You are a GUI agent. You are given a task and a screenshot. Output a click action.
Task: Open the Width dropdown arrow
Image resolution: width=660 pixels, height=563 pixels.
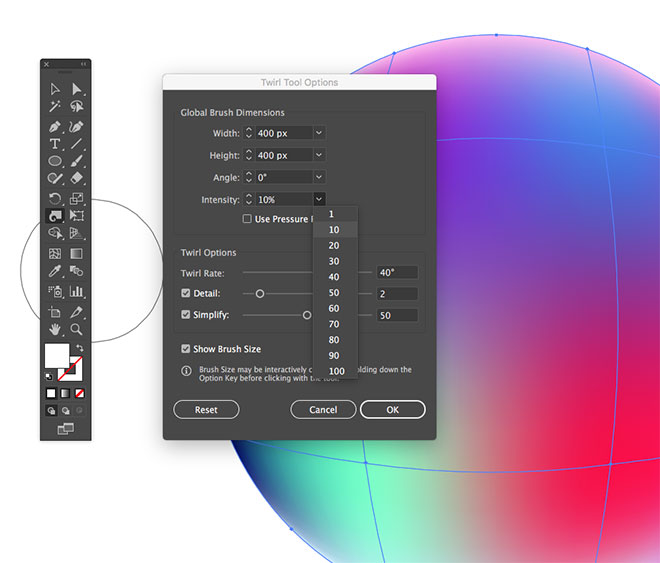pyautogui.click(x=319, y=133)
